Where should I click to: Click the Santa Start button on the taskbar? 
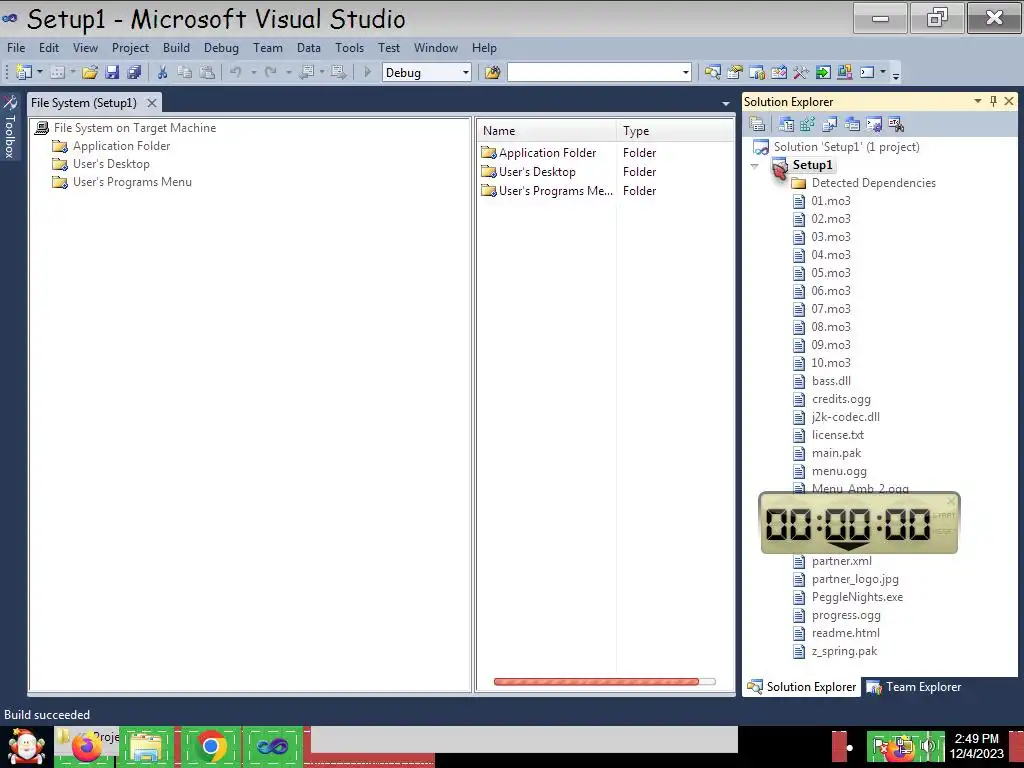(x=25, y=746)
